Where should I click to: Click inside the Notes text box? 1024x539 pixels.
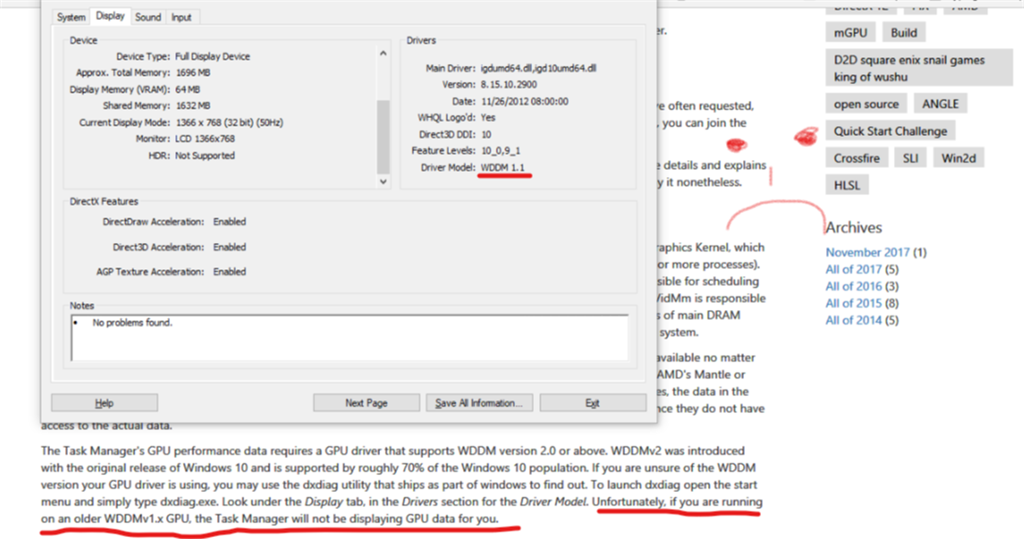click(x=350, y=338)
